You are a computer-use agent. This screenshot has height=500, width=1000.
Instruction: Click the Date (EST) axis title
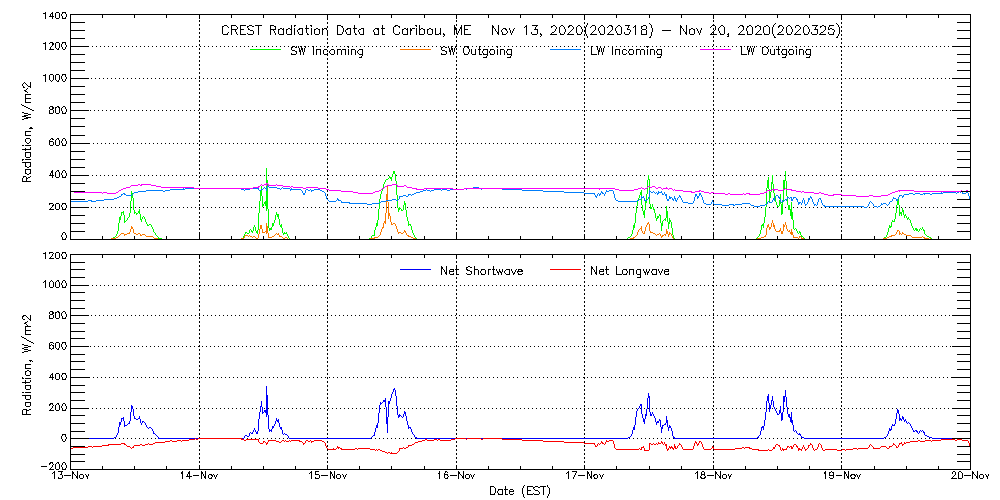521,491
